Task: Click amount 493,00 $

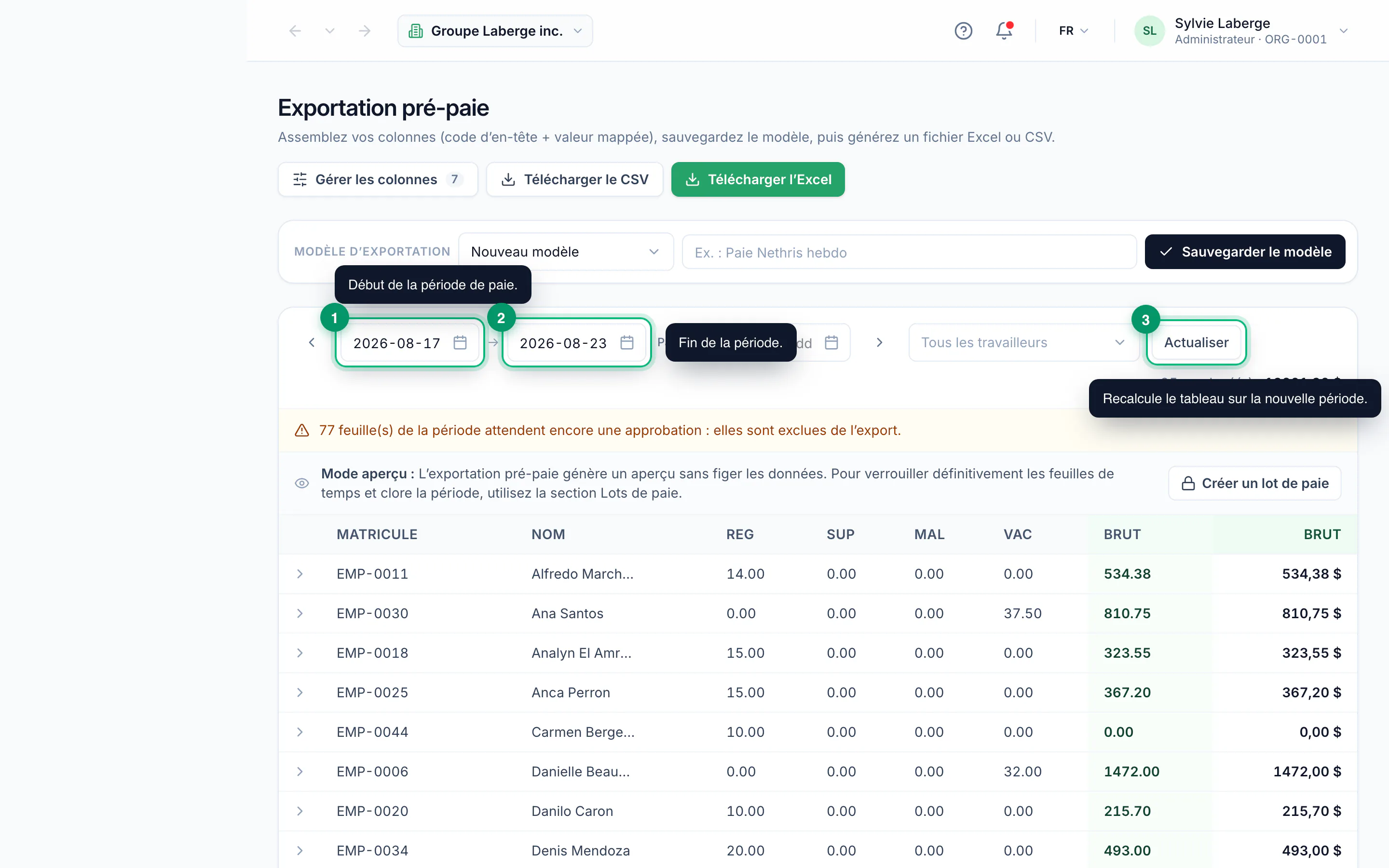Action: 1311,851
